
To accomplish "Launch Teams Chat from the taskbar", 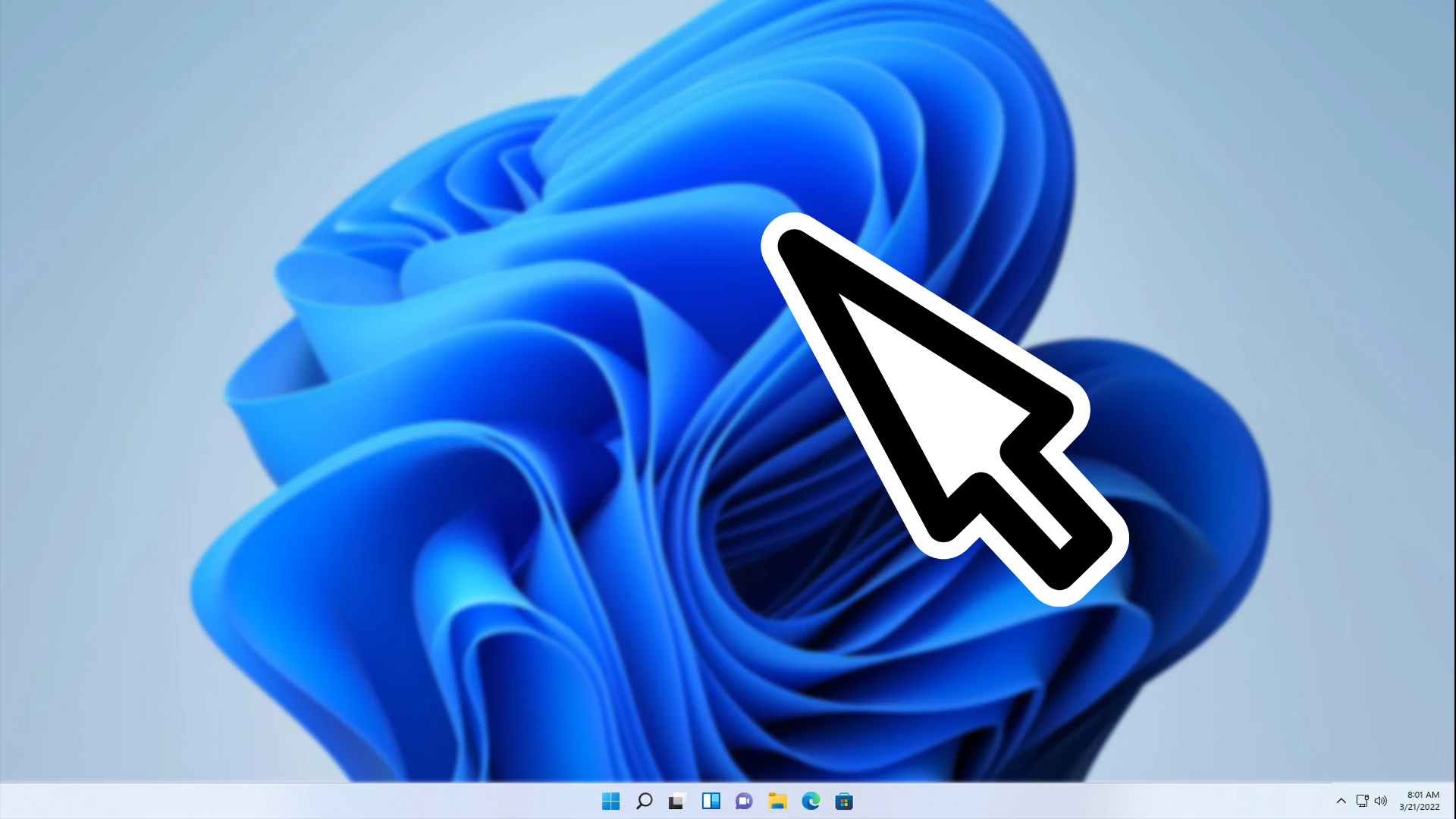I will (x=744, y=801).
